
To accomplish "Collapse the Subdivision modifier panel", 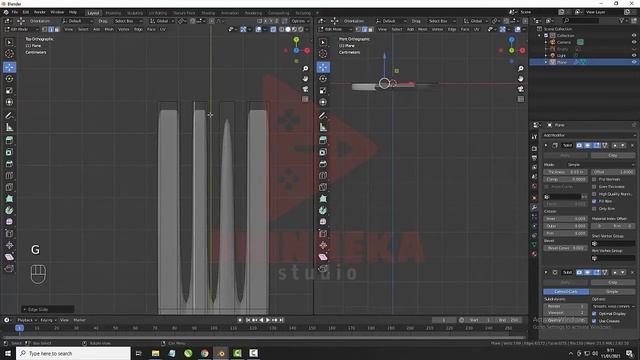I will click(x=546, y=272).
